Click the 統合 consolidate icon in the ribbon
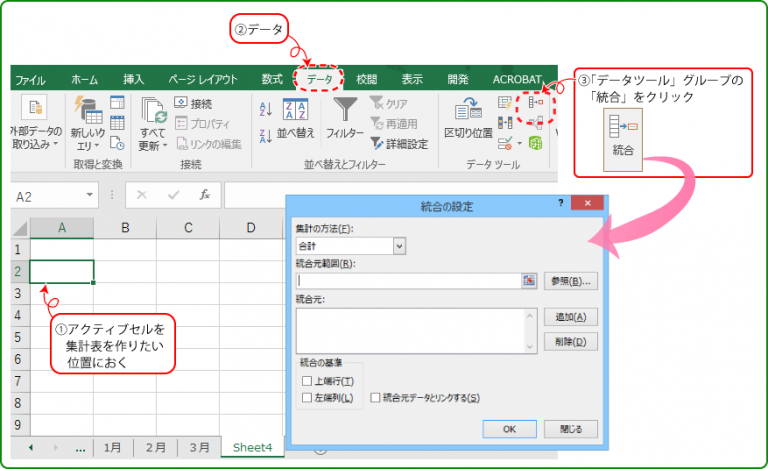This screenshot has width=768, height=469. click(536, 102)
